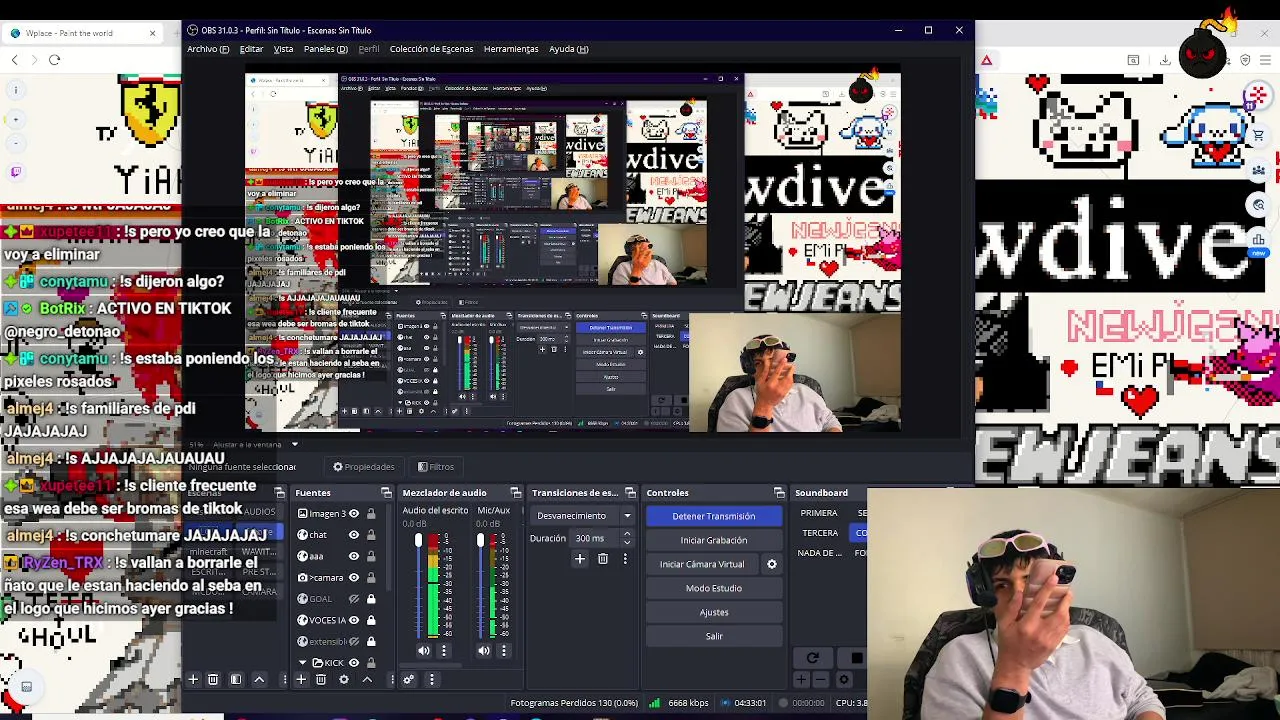Hide the Imagen 3 source
The width and height of the screenshot is (1280, 720).
[x=353, y=514]
